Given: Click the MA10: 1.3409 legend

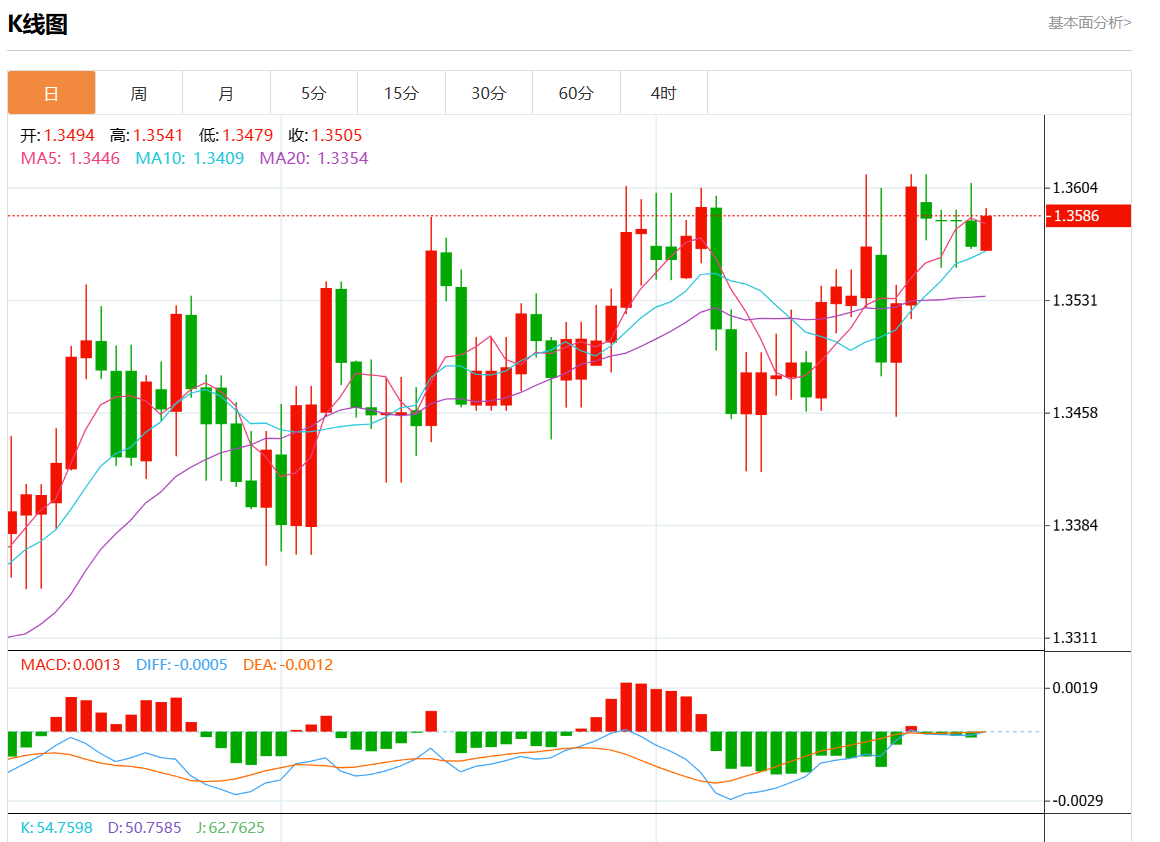Looking at the screenshot, I should (x=189, y=158).
